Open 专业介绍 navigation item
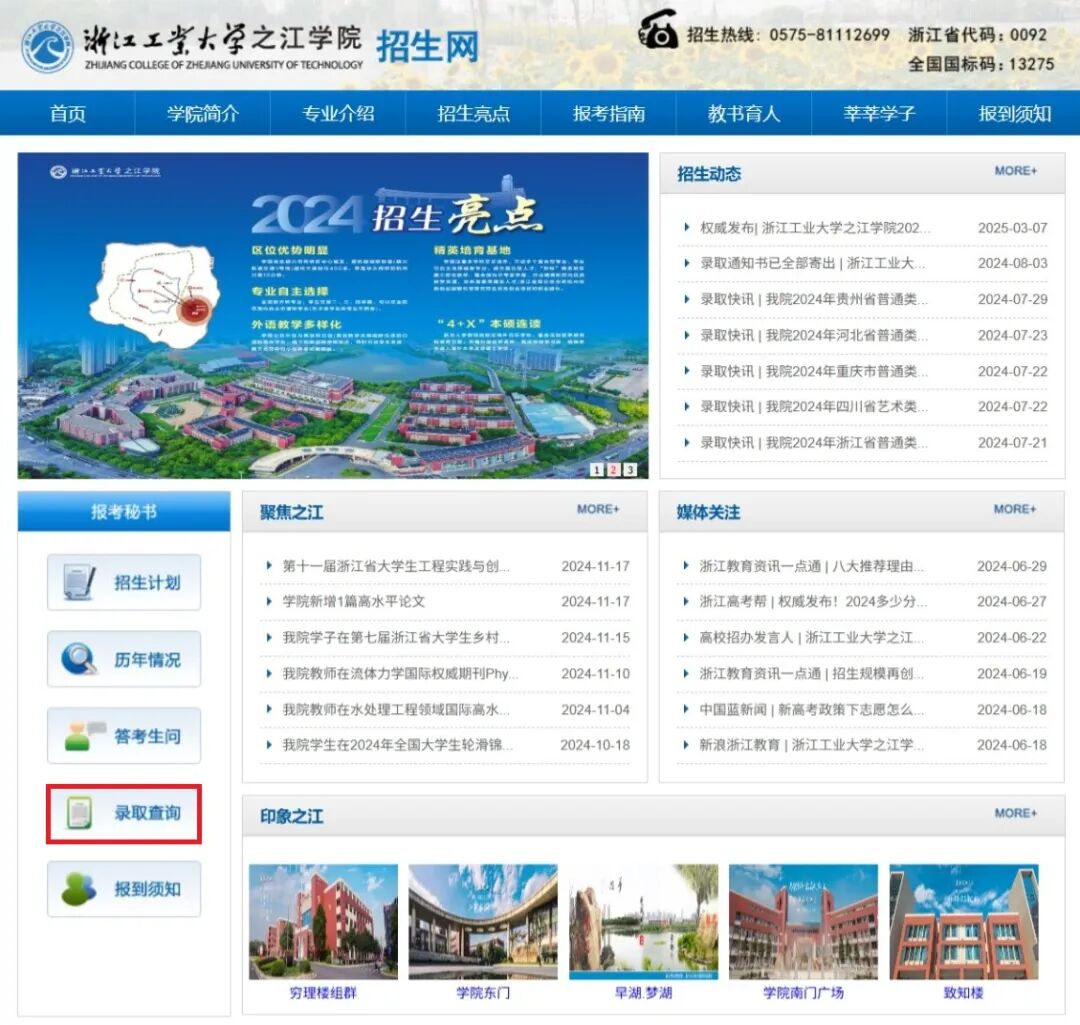 point(338,113)
